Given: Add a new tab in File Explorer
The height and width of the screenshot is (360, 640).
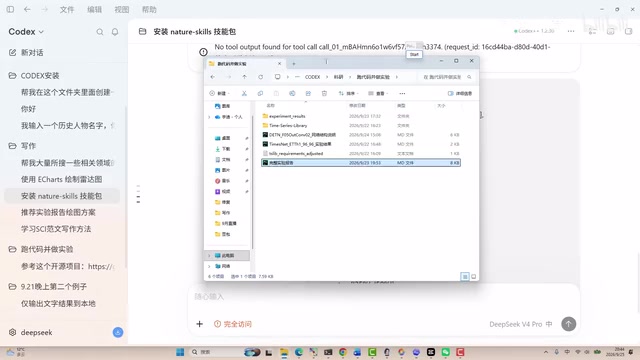Looking at the screenshot, I should (x=293, y=63).
